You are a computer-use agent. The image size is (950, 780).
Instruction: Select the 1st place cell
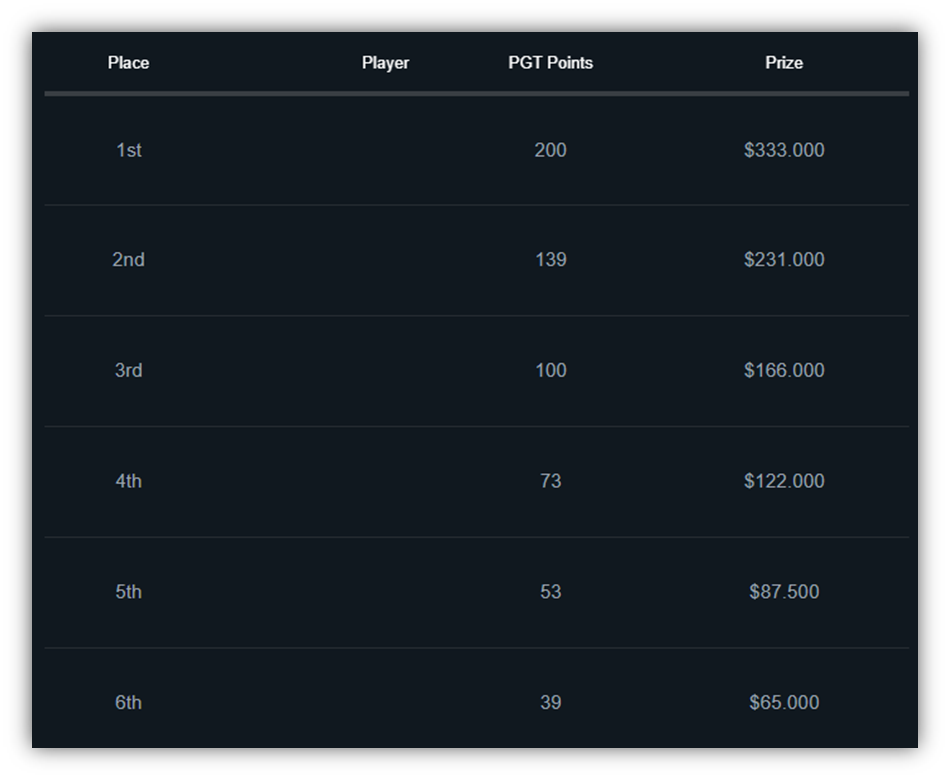[x=128, y=150]
